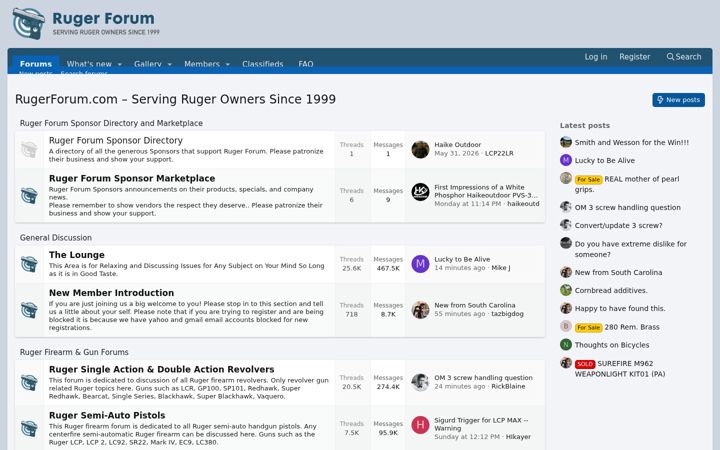Open the General Discussion category heading
720x450 pixels.
(x=56, y=237)
